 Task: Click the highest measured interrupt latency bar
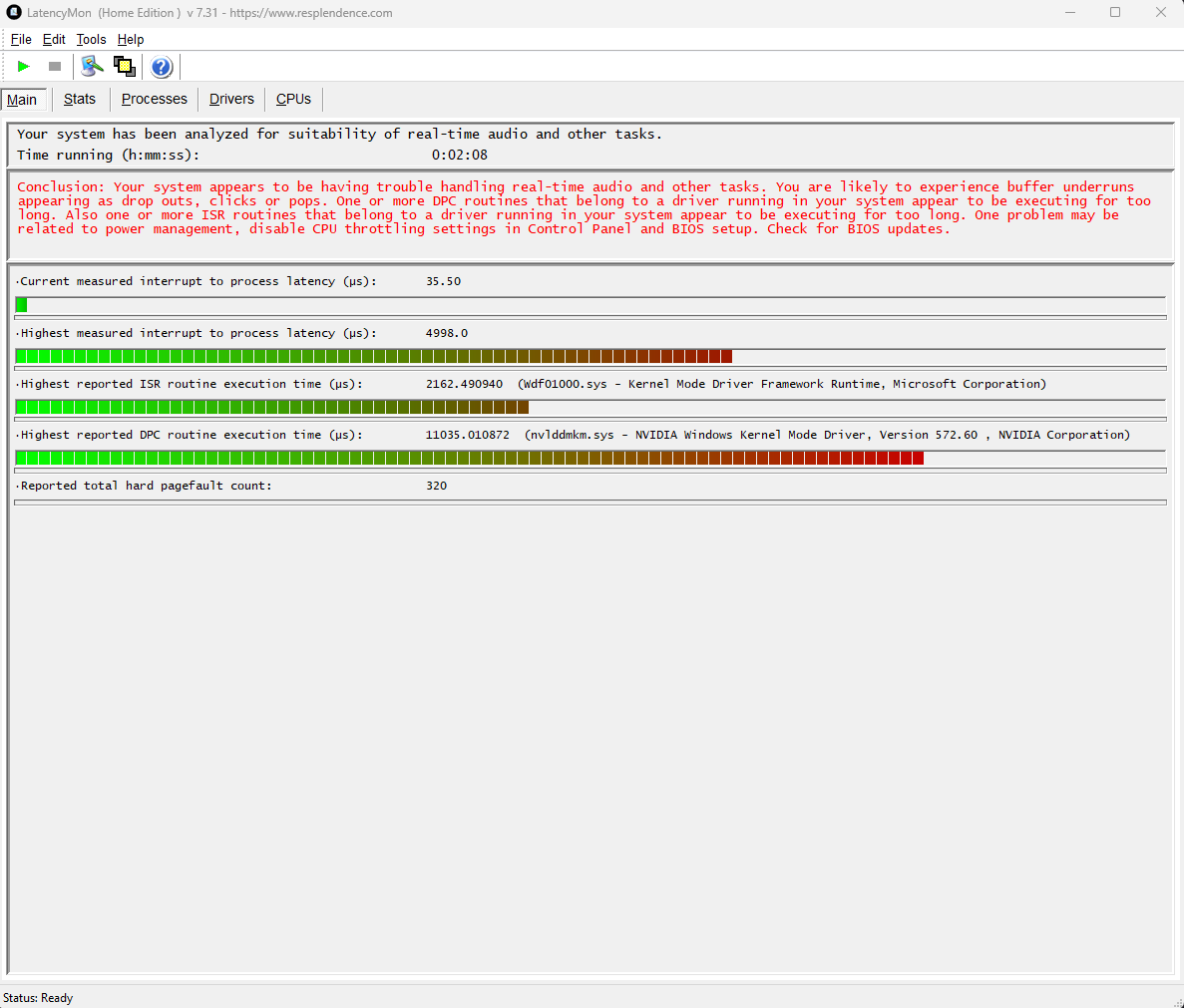[591, 356]
